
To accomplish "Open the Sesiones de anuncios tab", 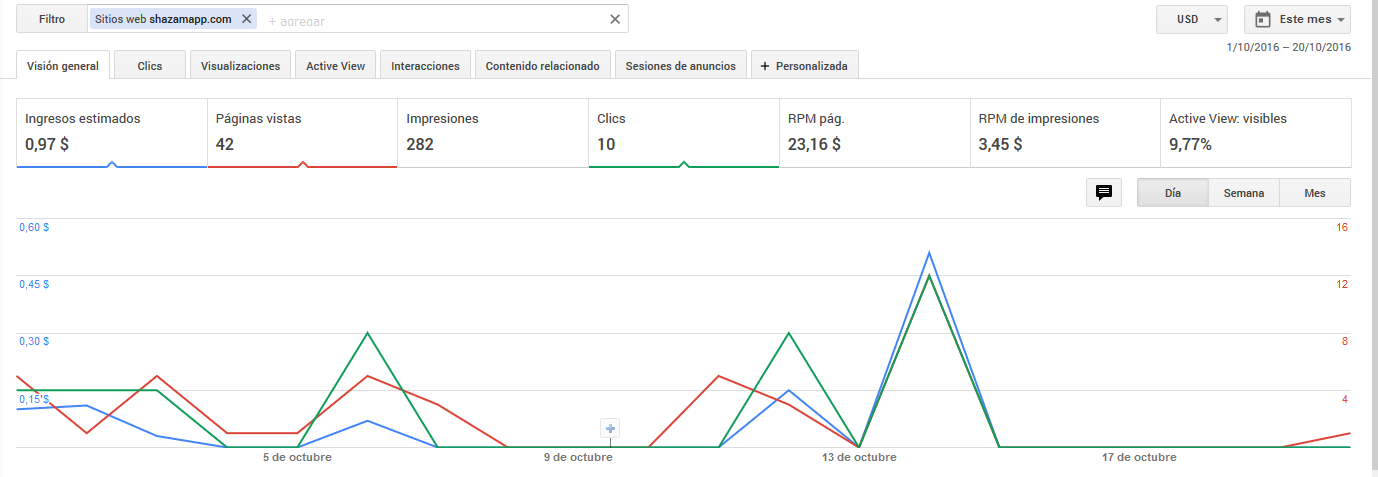I will (681, 66).
